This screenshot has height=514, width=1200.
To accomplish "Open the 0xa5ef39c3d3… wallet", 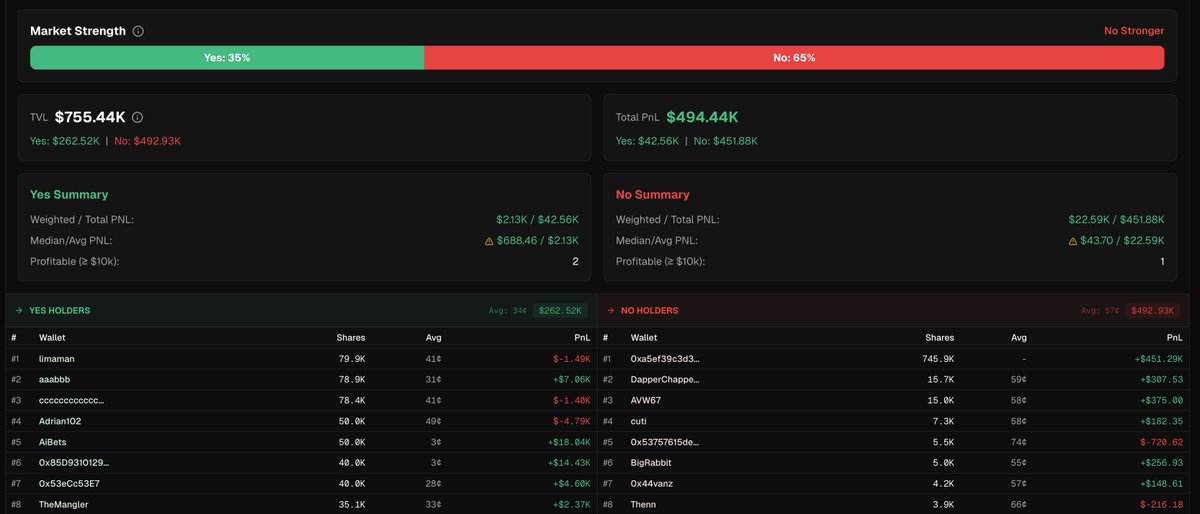I will [665, 358].
